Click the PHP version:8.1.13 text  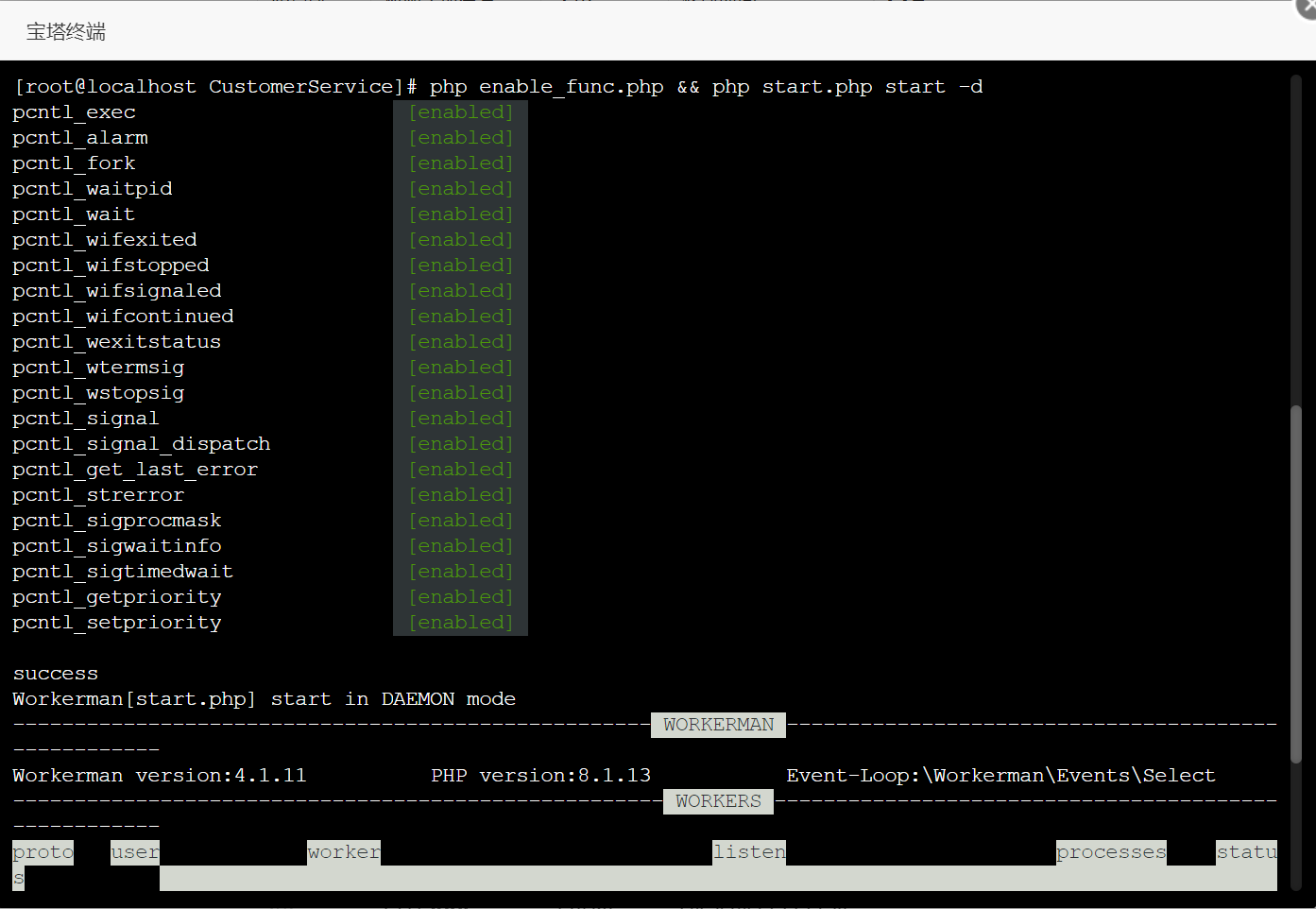click(x=541, y=776)
